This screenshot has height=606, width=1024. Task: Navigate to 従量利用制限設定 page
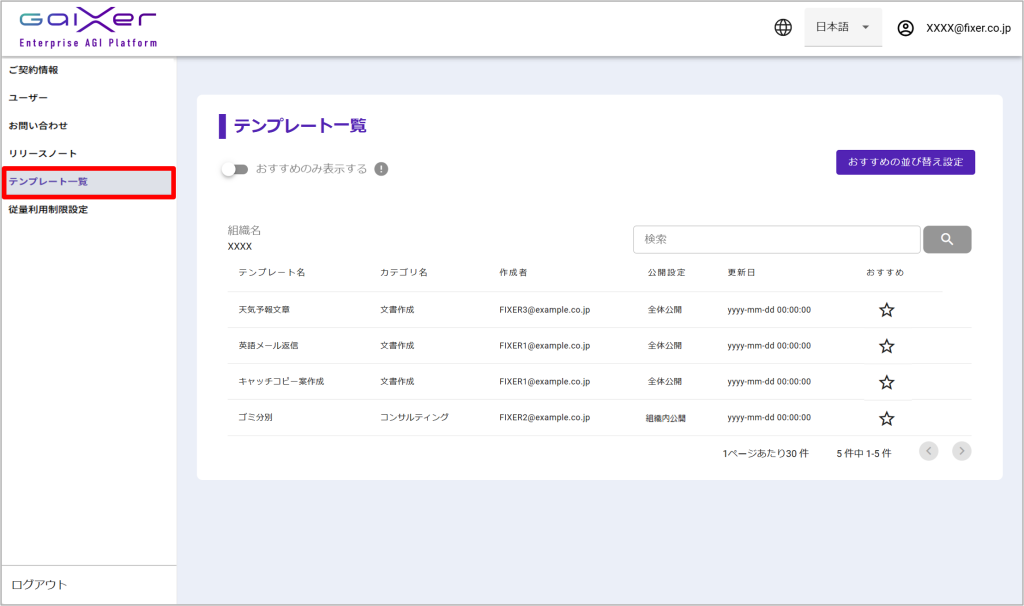(48, 210)
